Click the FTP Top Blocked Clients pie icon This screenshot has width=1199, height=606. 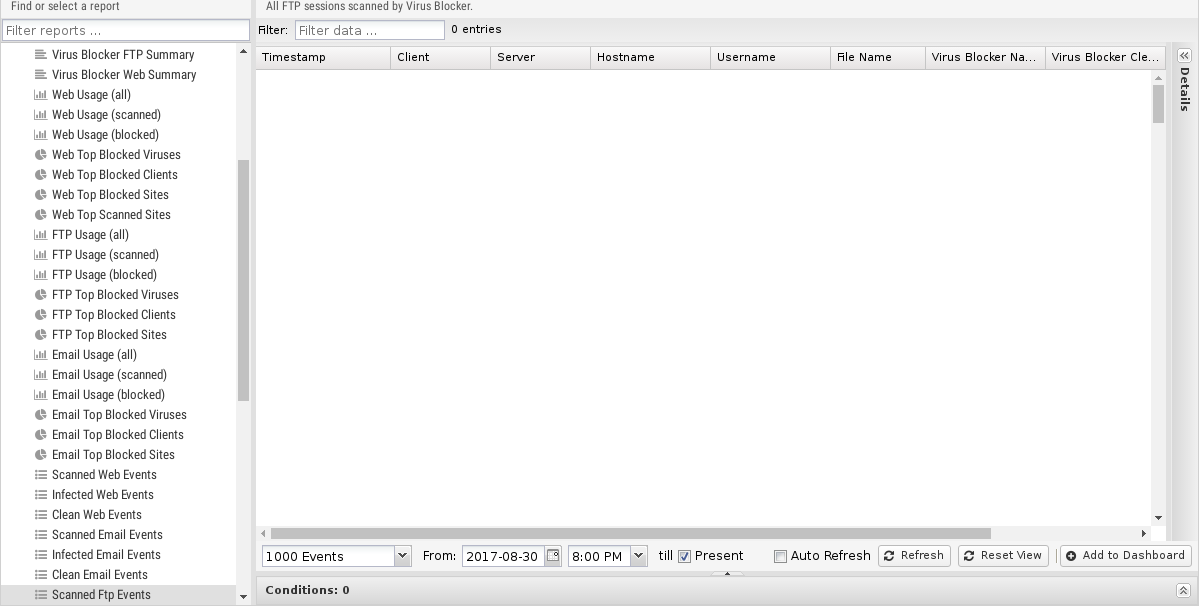pos(41,315)
